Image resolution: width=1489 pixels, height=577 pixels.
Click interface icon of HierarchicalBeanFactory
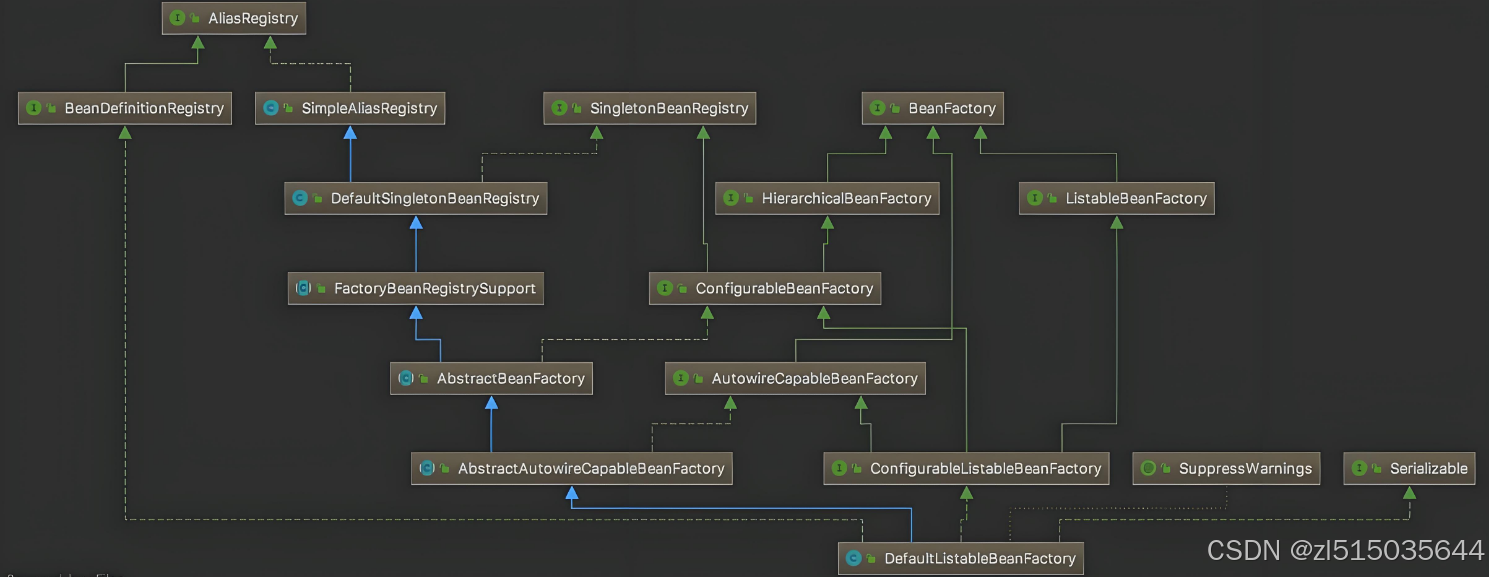point(731,198)
